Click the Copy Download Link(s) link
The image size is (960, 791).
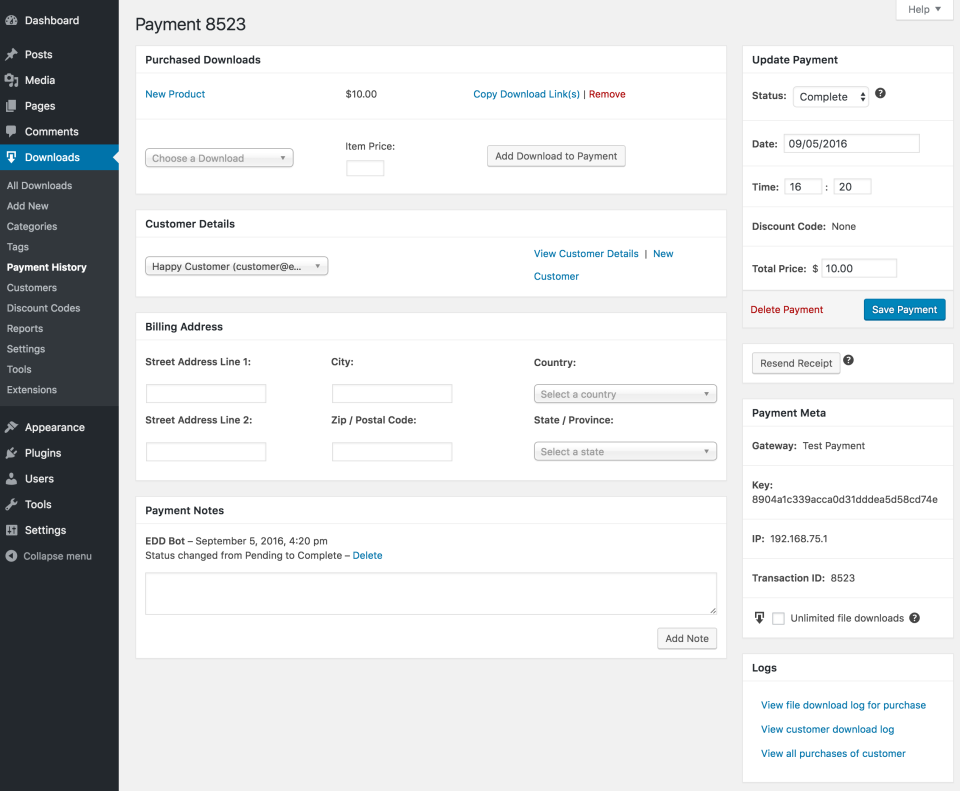click(x=526, y=94)
